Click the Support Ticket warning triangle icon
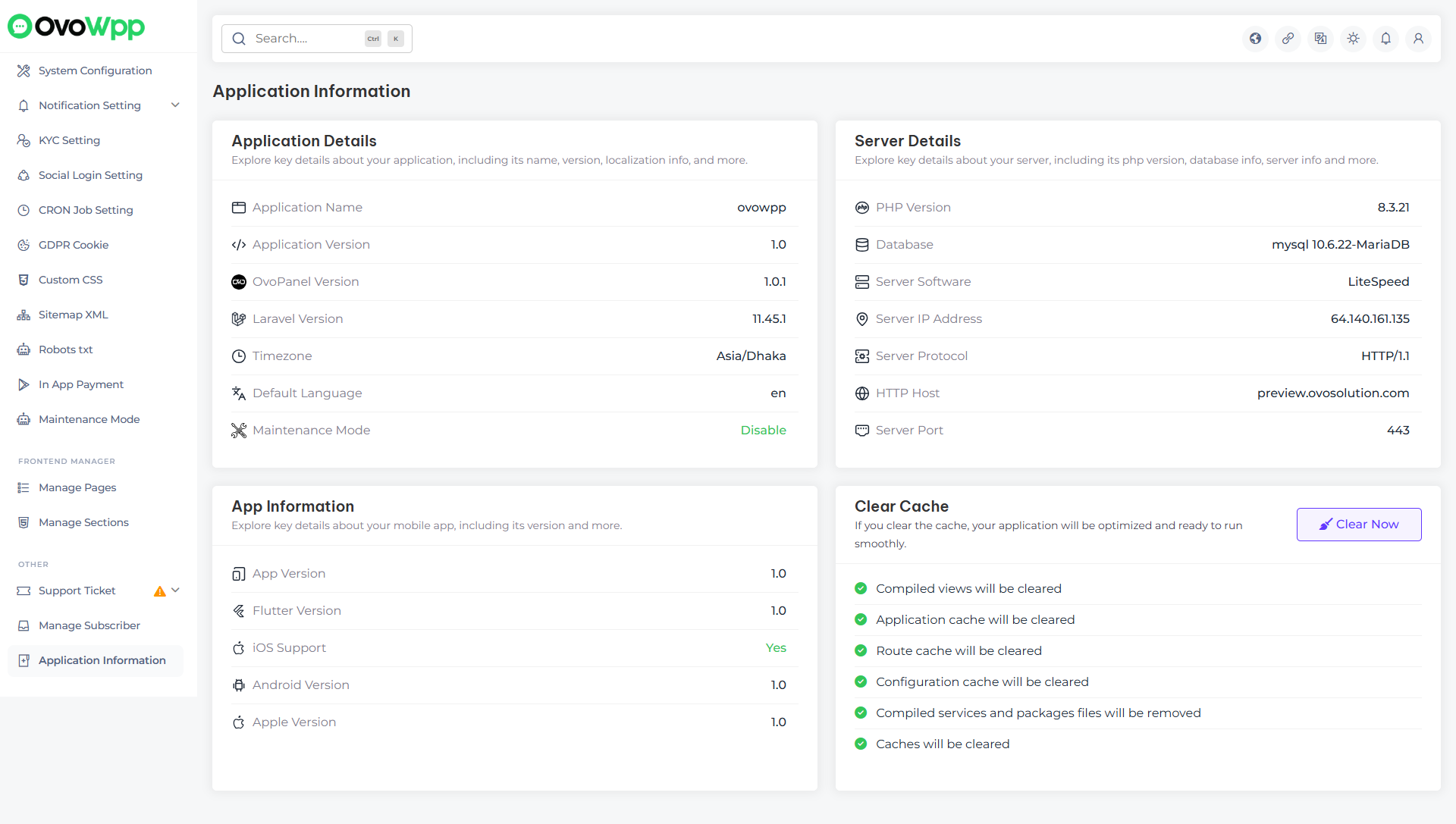Screen dimensions: 1456x824 pyautogui.click(x=159, y=591)
